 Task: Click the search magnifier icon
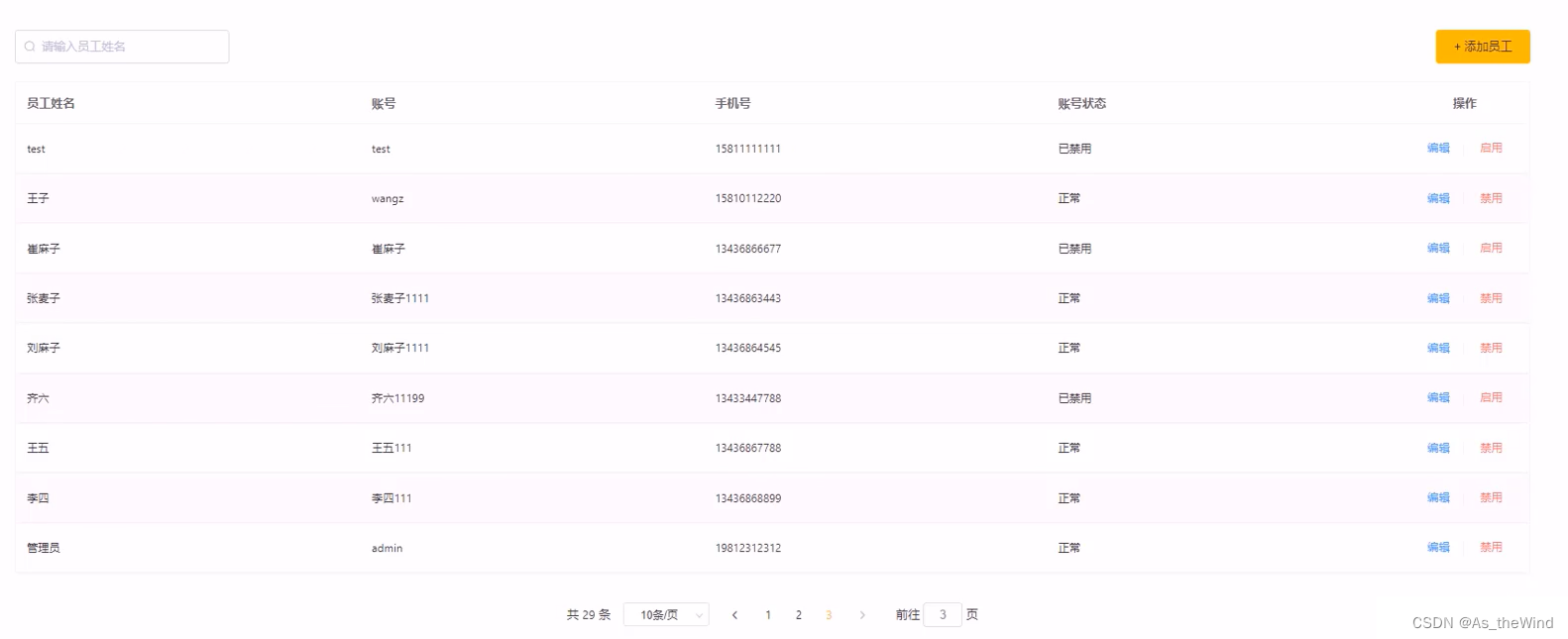(30, 47)
